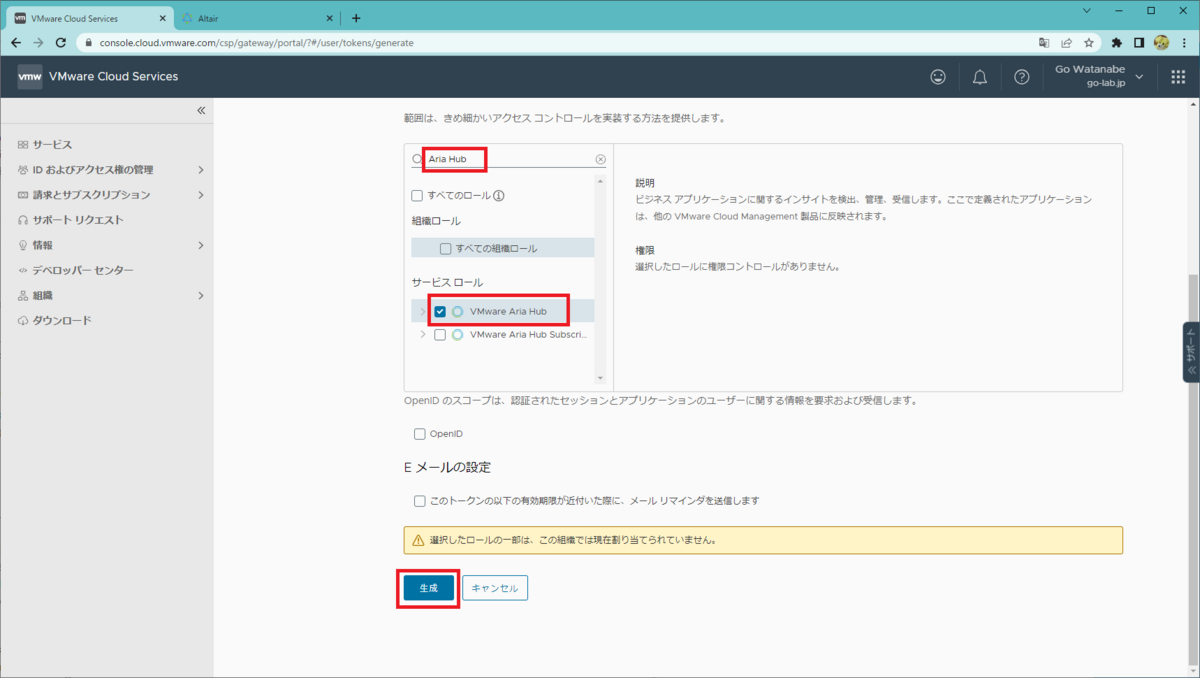1200x678 pixels.
Task: Click the 生成 button
Action: (428, 588)
